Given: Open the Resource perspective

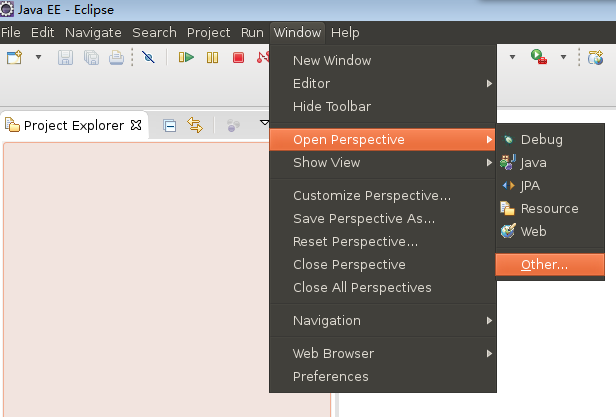Looking at the screenshot, I should 549,208.
